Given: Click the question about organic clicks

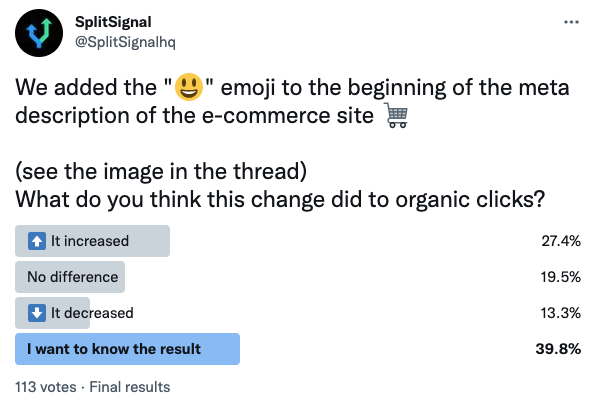Looking at the screenshot, I should (x=280, y=199).
